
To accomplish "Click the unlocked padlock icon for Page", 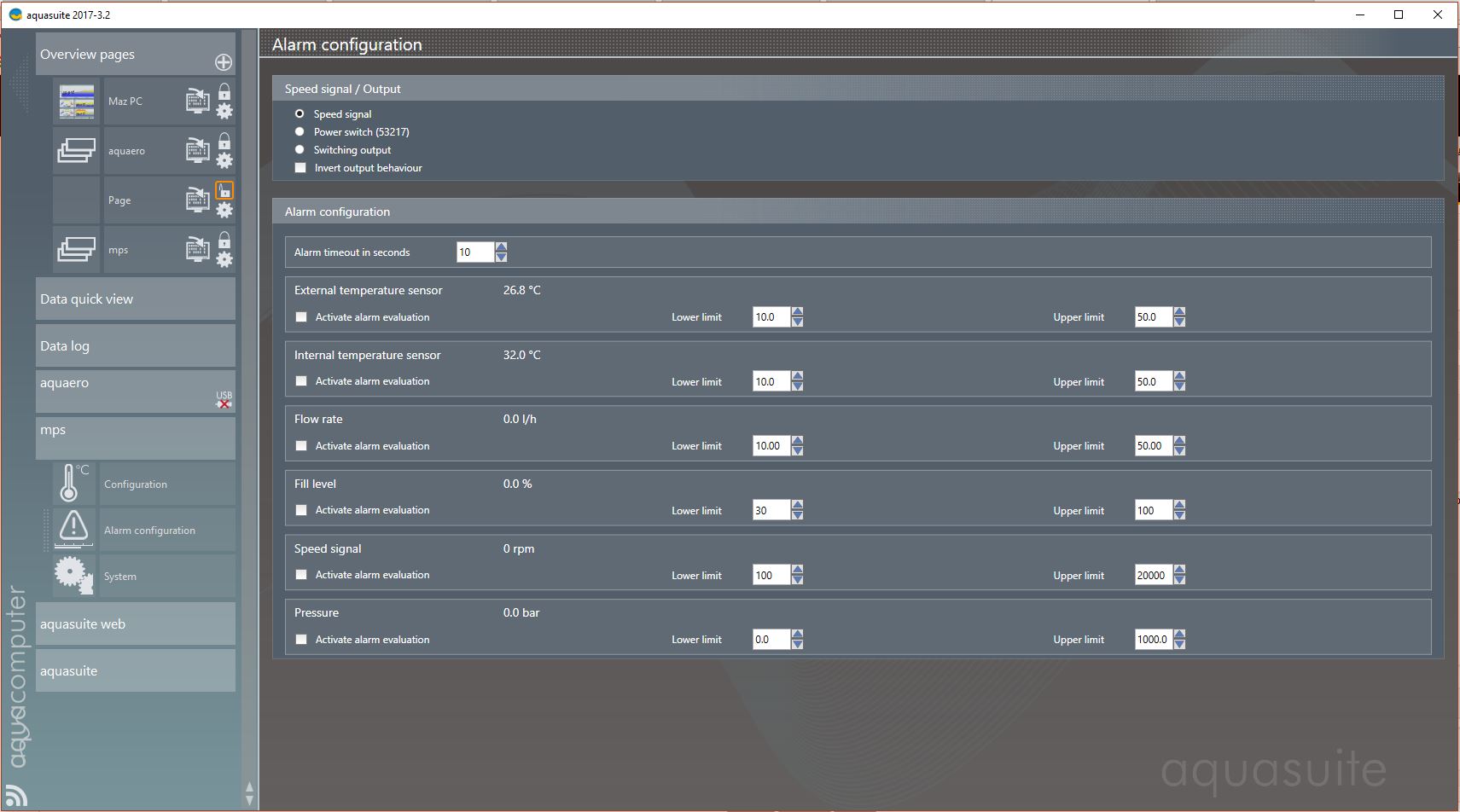I will (224, 190).
